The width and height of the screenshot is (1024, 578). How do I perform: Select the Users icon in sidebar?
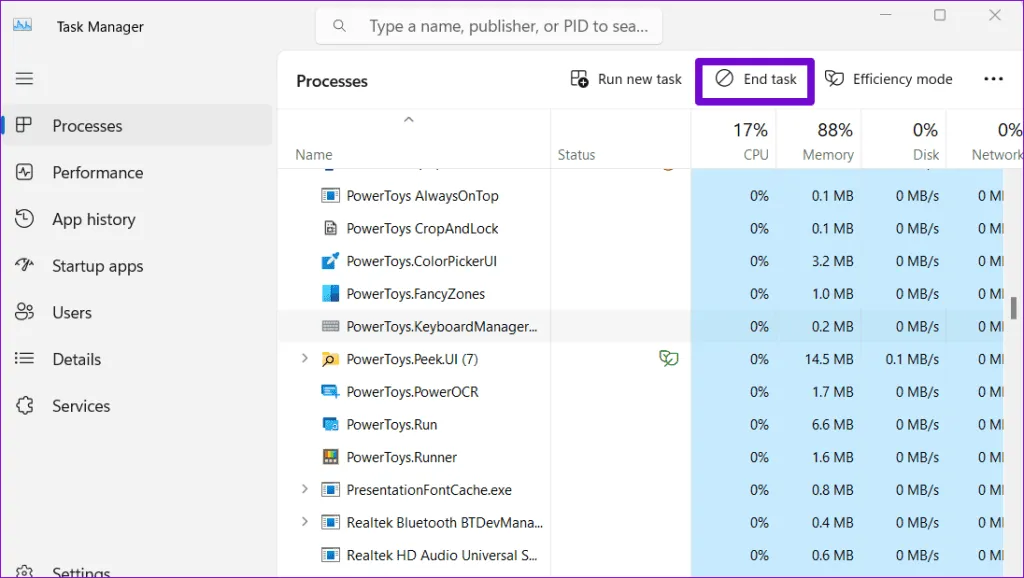(x=25, y=313)
